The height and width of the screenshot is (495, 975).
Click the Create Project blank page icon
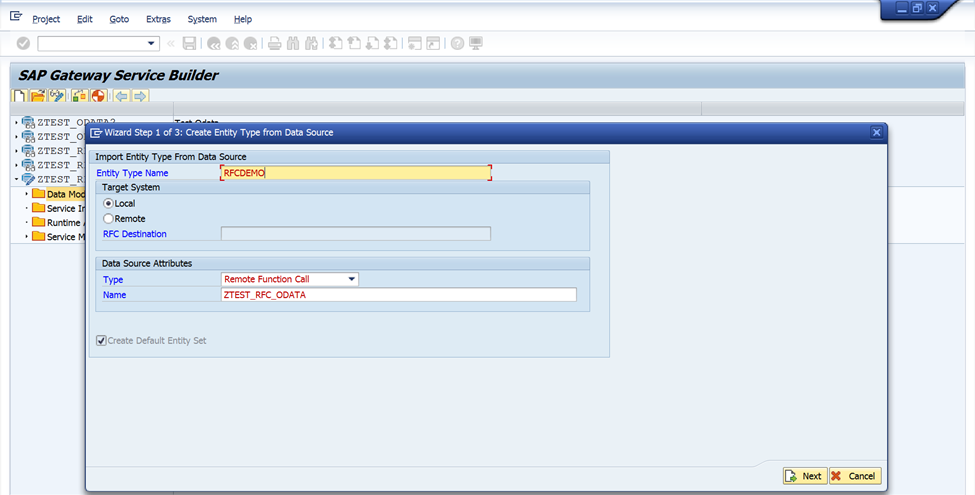(21, 96)
